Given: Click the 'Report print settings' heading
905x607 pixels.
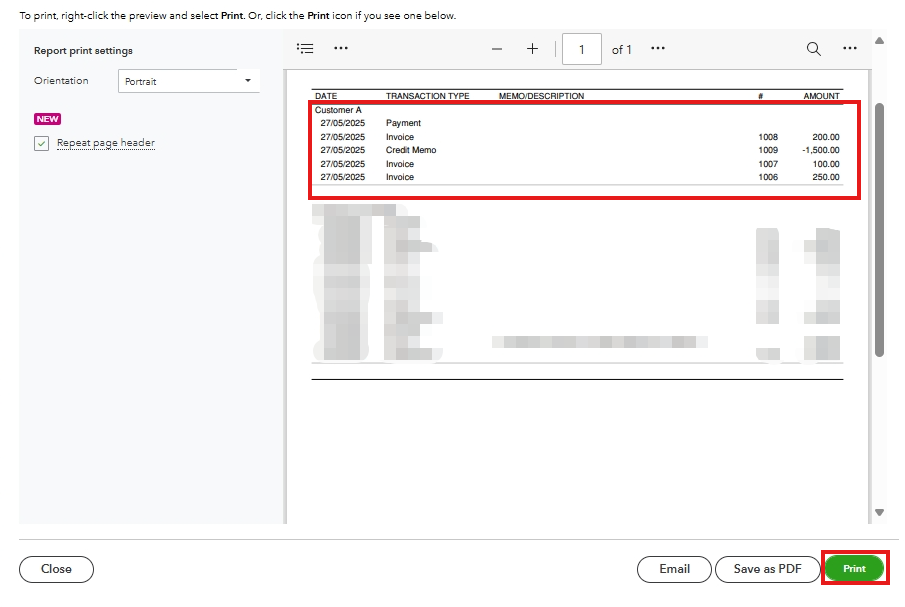Looking at the screenshot, I should pos(83,51).
